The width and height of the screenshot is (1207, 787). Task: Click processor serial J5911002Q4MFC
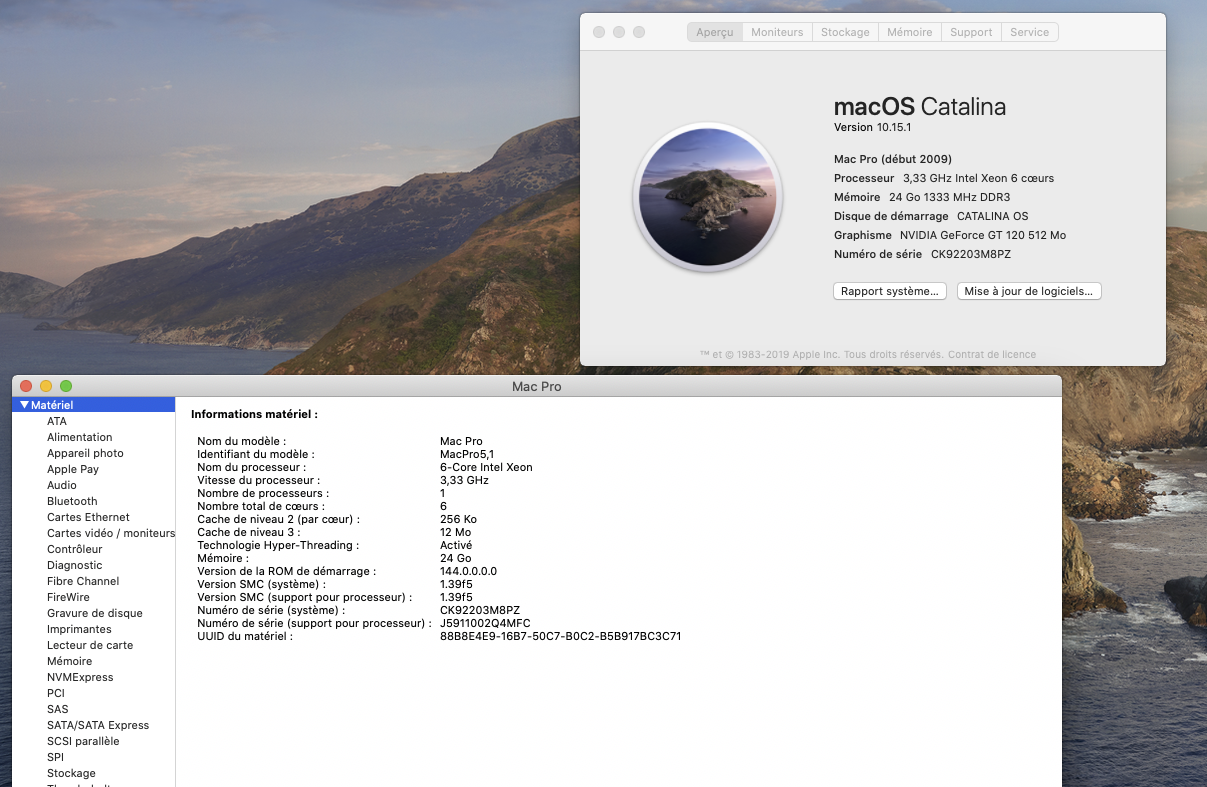click(x=485, y=623)
